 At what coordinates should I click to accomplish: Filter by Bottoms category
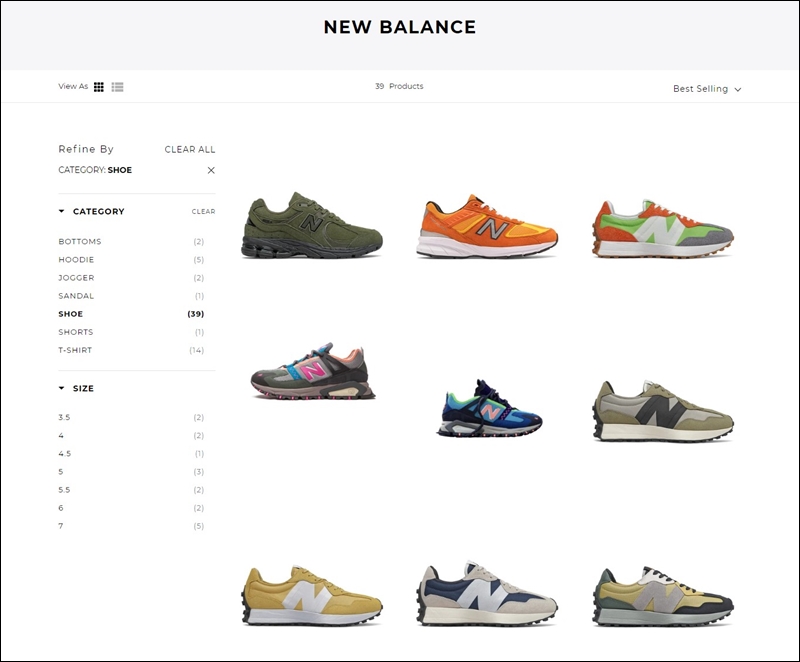80,241
